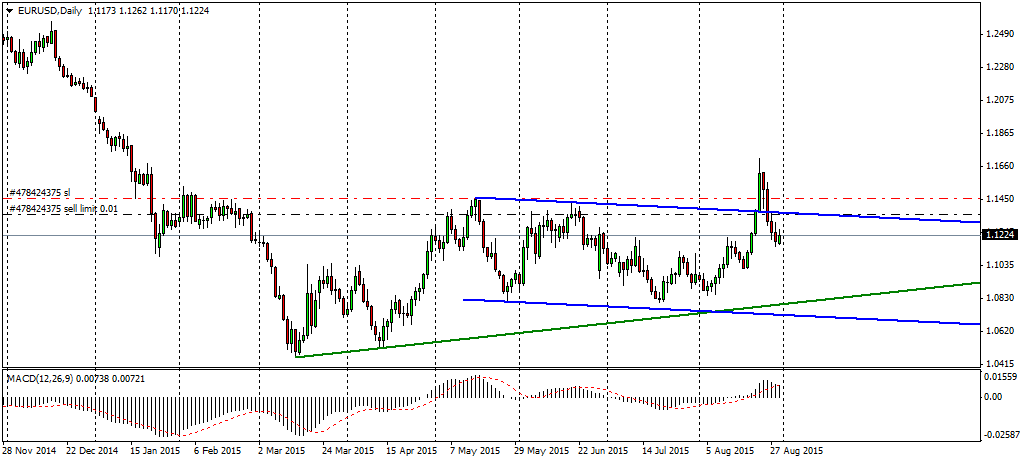Click the 1.0415 level on price scale
Image resolution: width=1020 pixels, height=459 pixels.
[998, 363]
